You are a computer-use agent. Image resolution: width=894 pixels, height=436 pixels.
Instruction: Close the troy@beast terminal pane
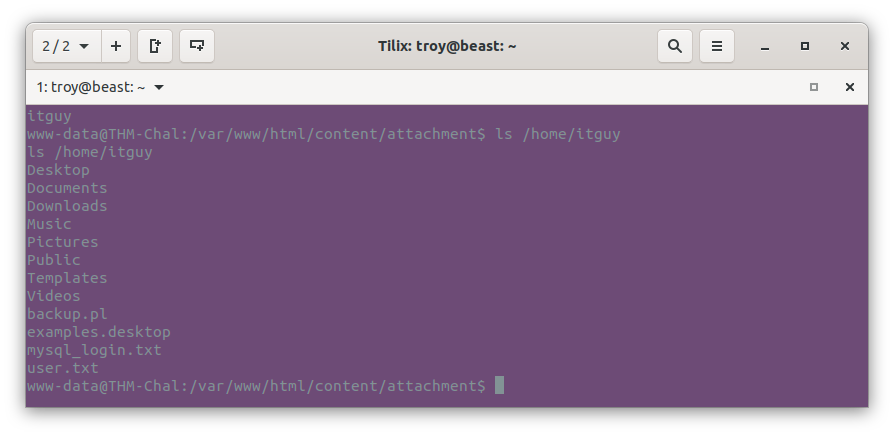tap(850, 87)
